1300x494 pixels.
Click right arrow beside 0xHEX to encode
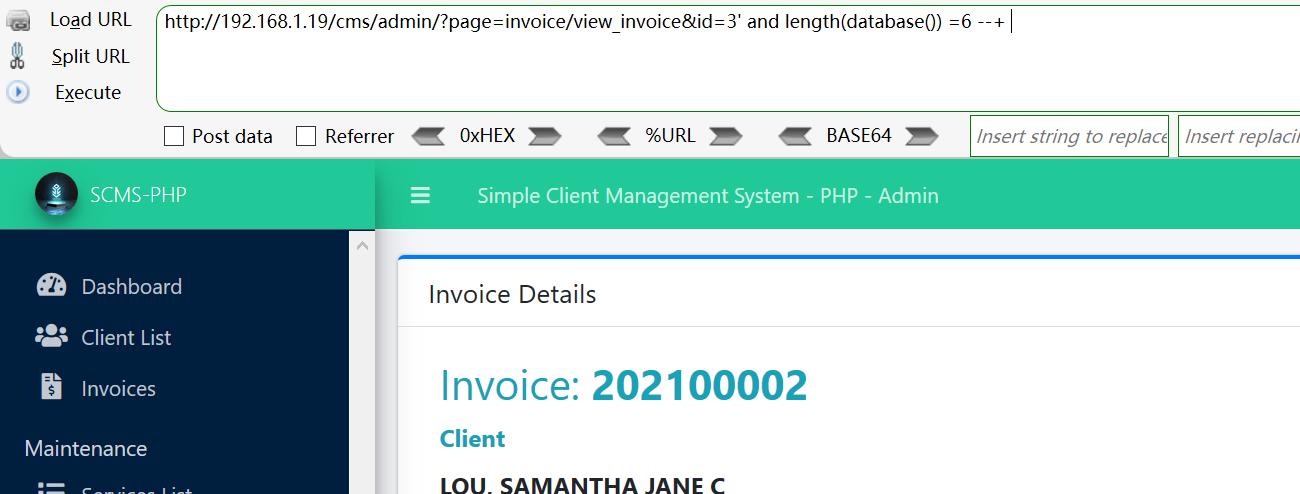[x=545, y=136]
